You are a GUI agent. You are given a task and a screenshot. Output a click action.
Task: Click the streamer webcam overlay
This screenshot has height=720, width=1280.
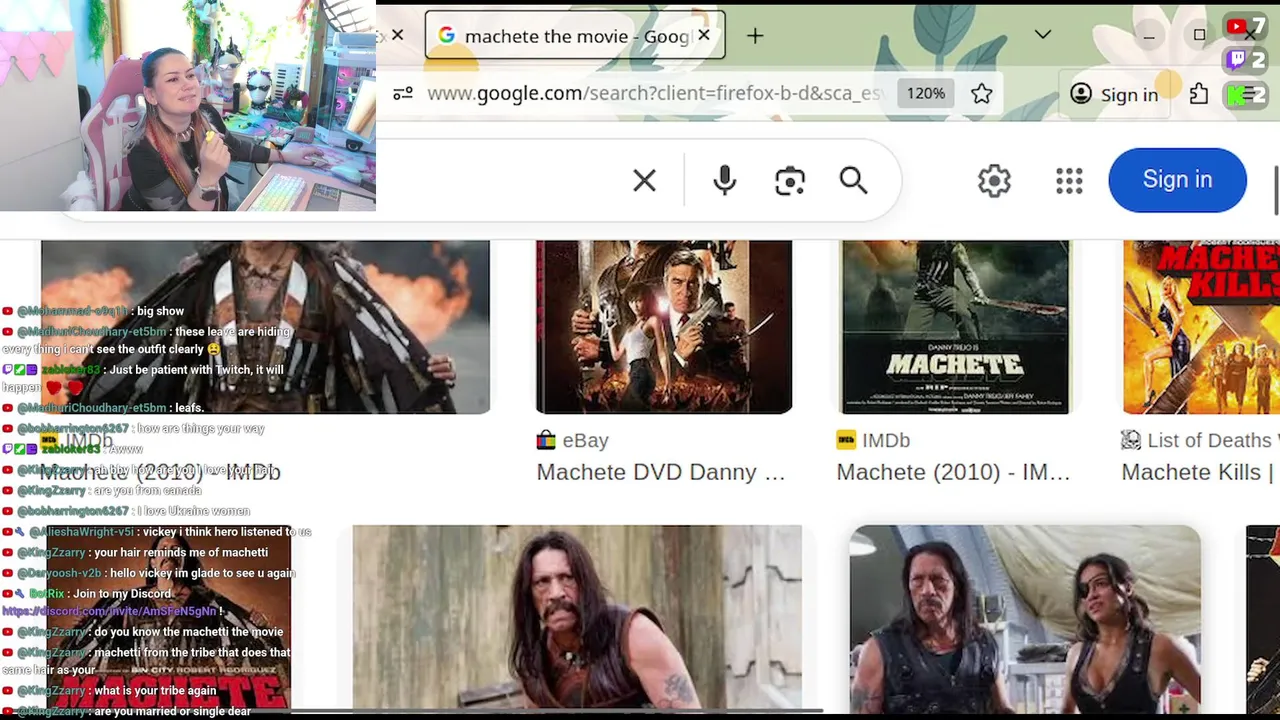[x=188, y=106]
